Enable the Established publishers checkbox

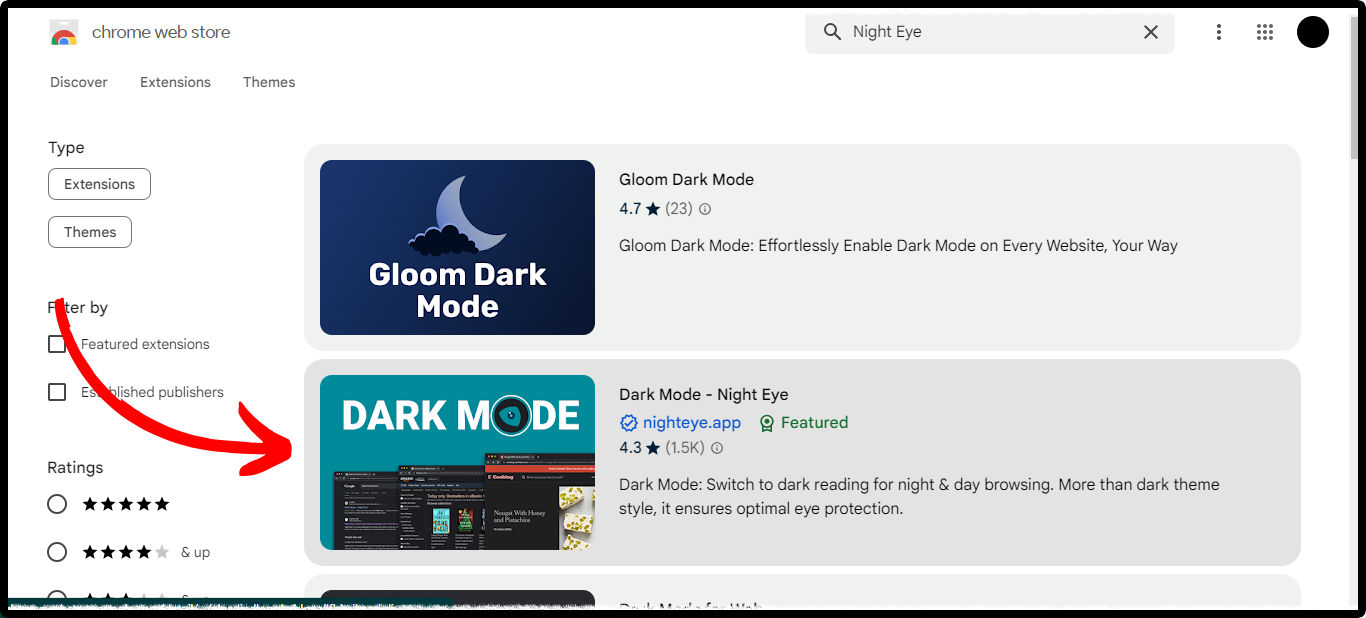57,392
